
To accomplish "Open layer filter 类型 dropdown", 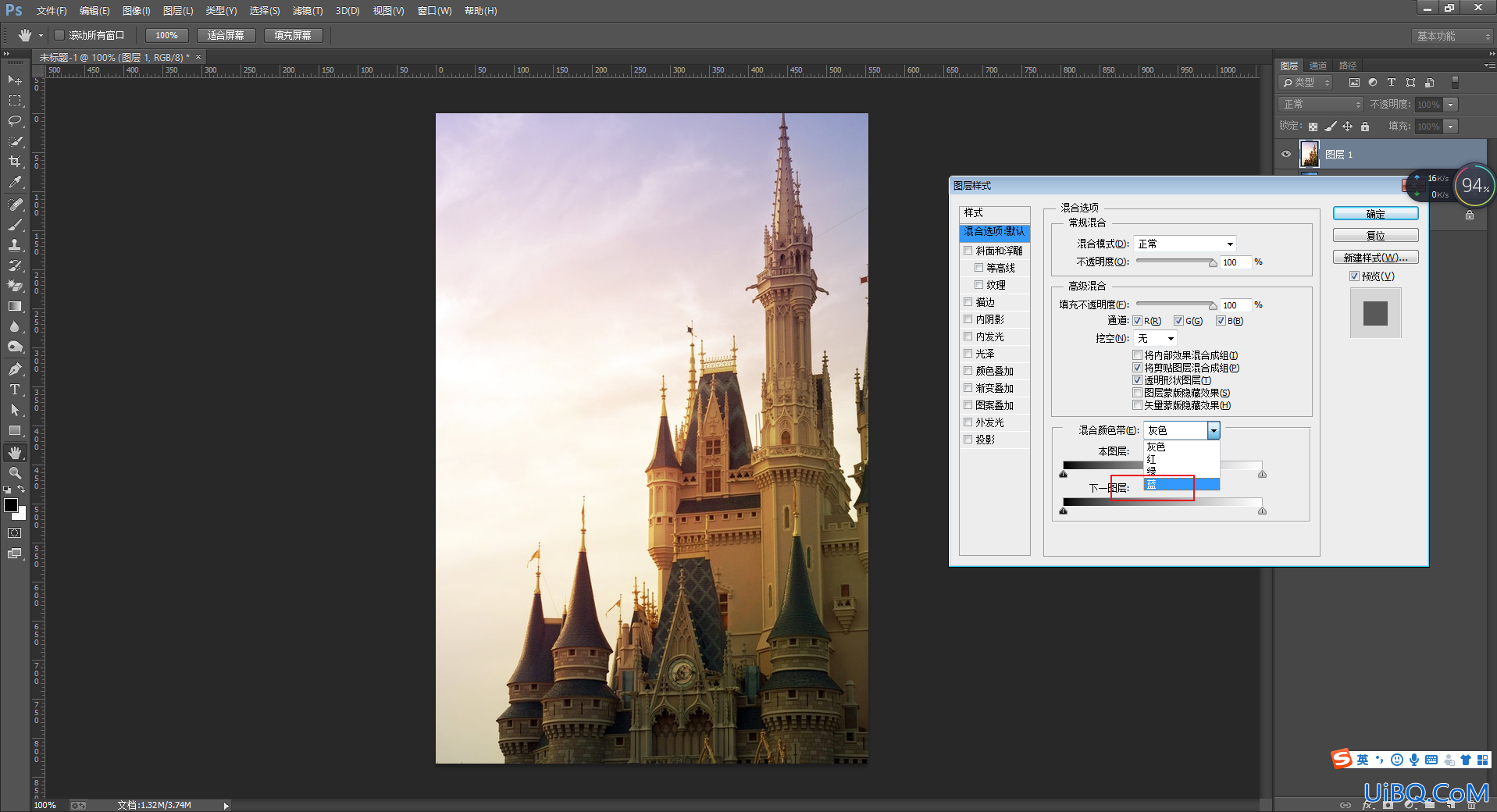I will [x=1306, y=83].
